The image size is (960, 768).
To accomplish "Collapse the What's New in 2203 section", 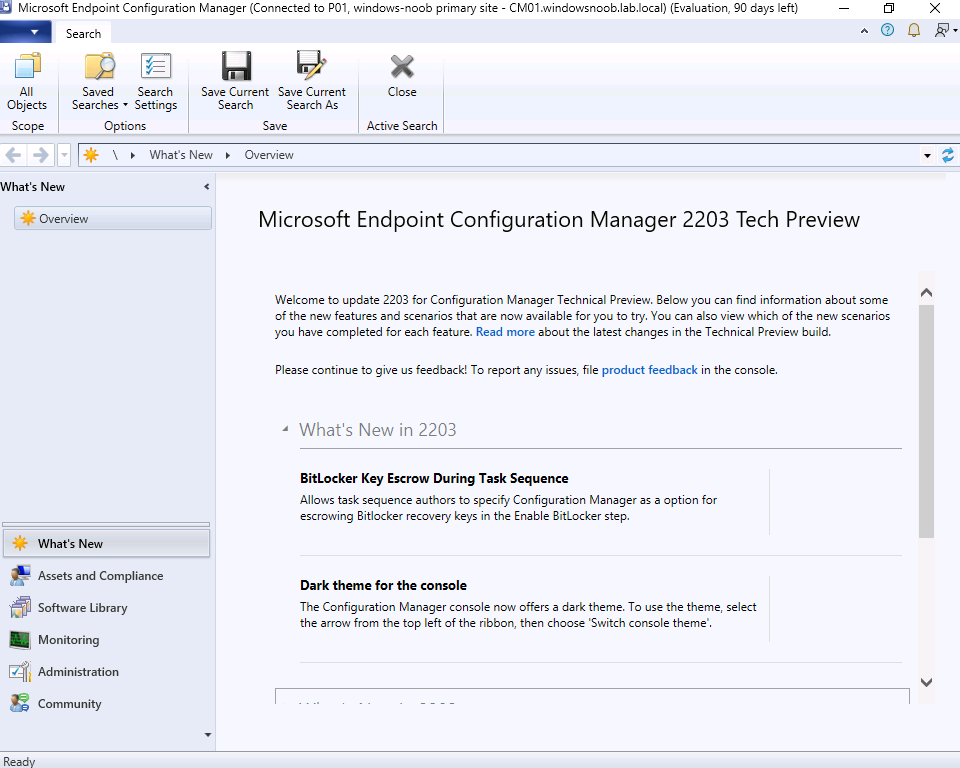I will [285, 429].
